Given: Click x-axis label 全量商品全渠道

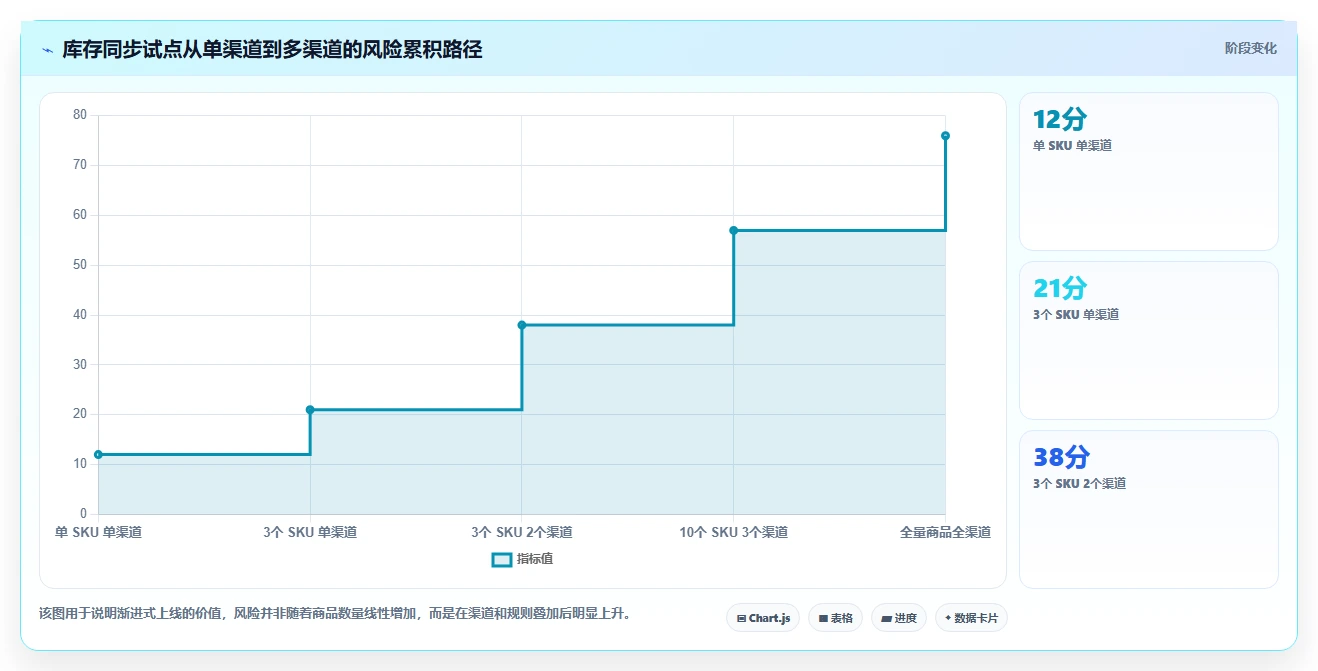Looking at the screenshot, I should coord(945,532).
